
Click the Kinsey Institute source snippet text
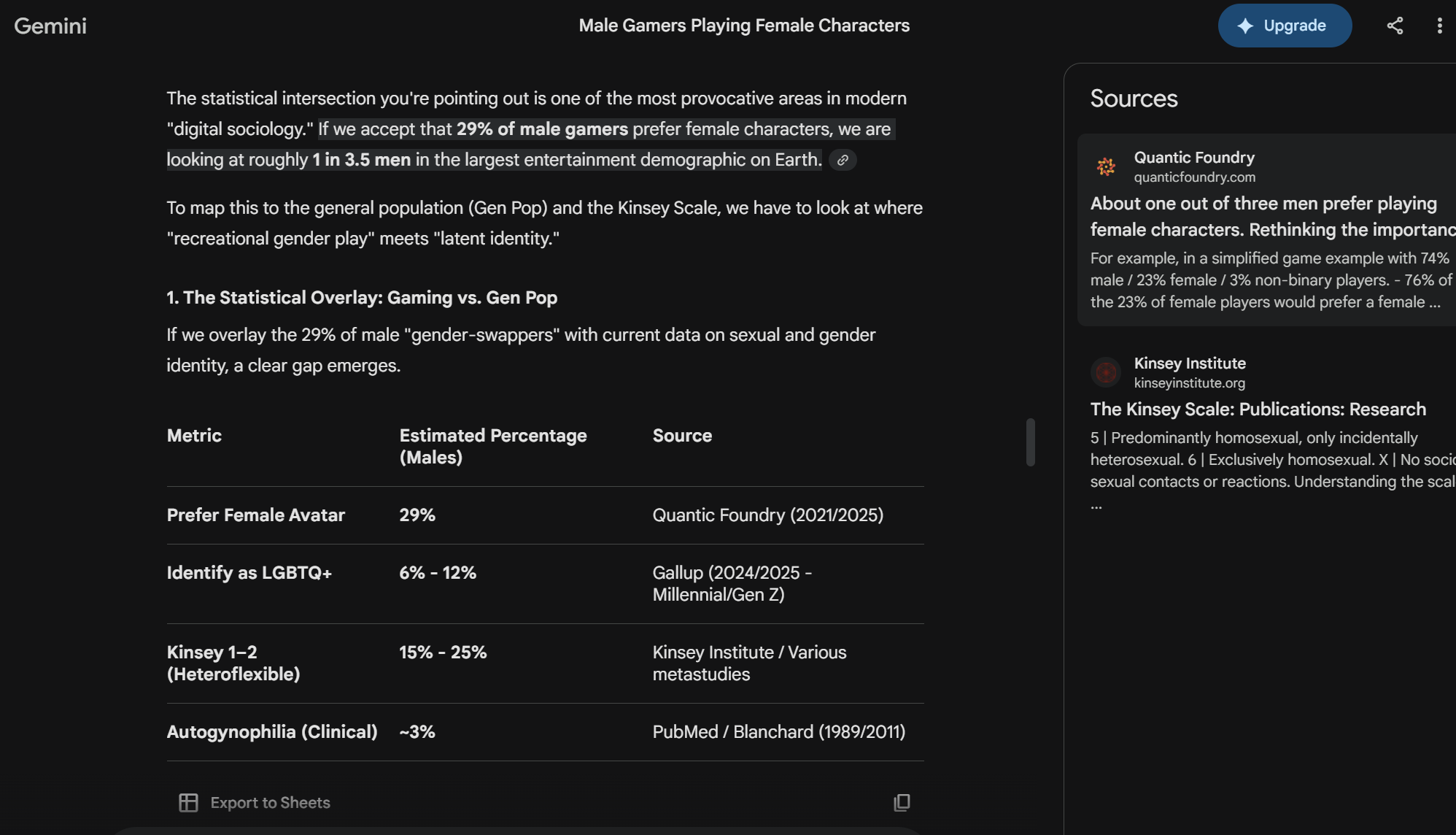click(x=1269, y=460)
